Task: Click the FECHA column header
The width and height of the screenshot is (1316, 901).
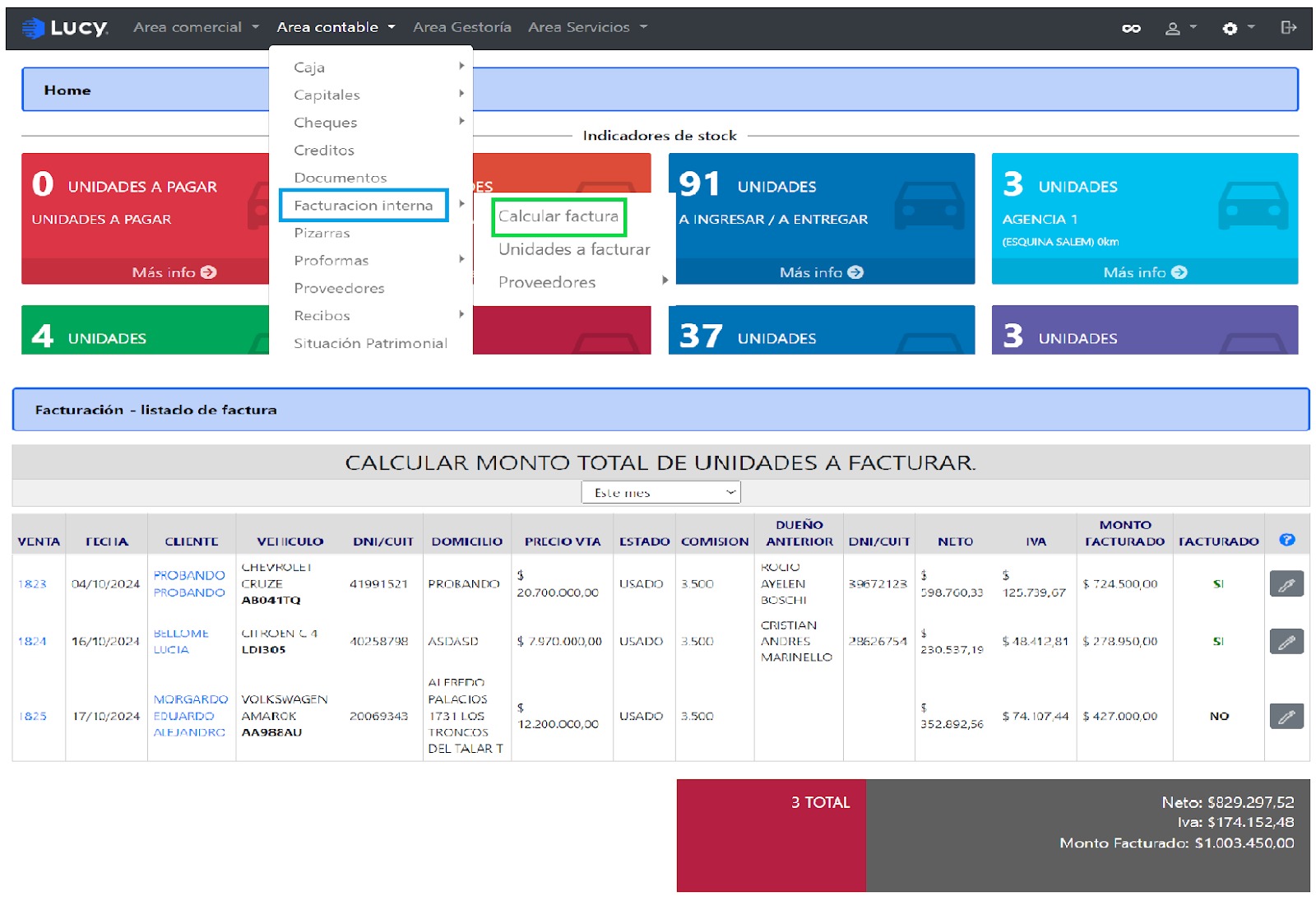Action: click(x=107, y=541)
